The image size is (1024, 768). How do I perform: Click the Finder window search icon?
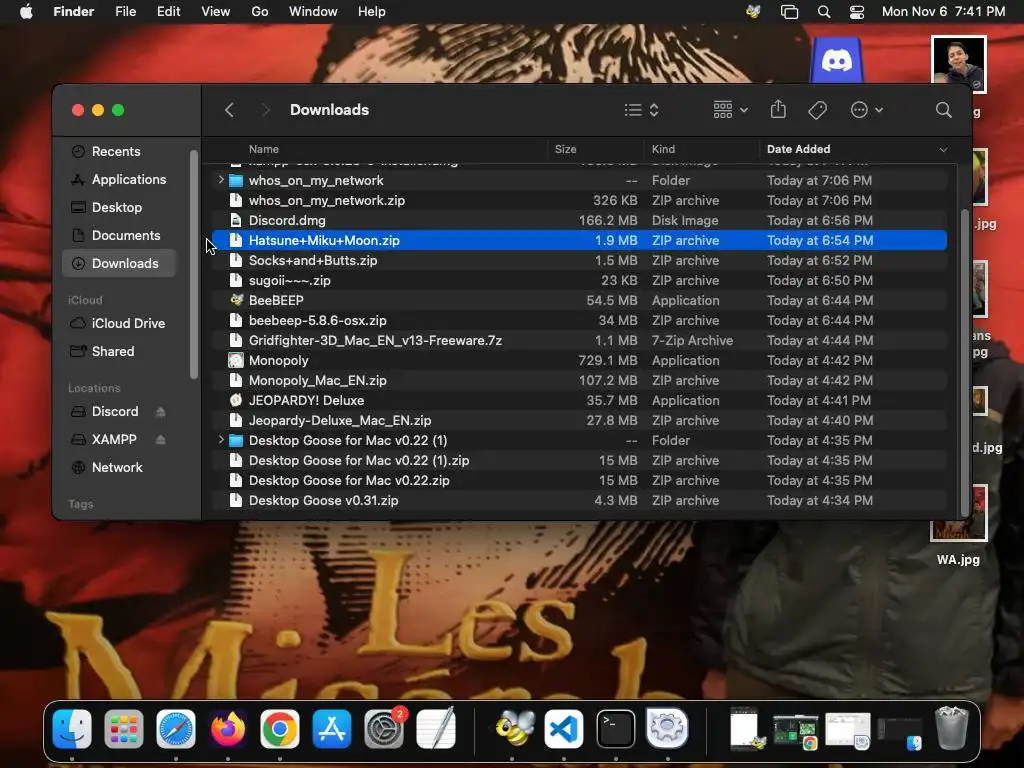pyautogui.click(x=943, y=110)
